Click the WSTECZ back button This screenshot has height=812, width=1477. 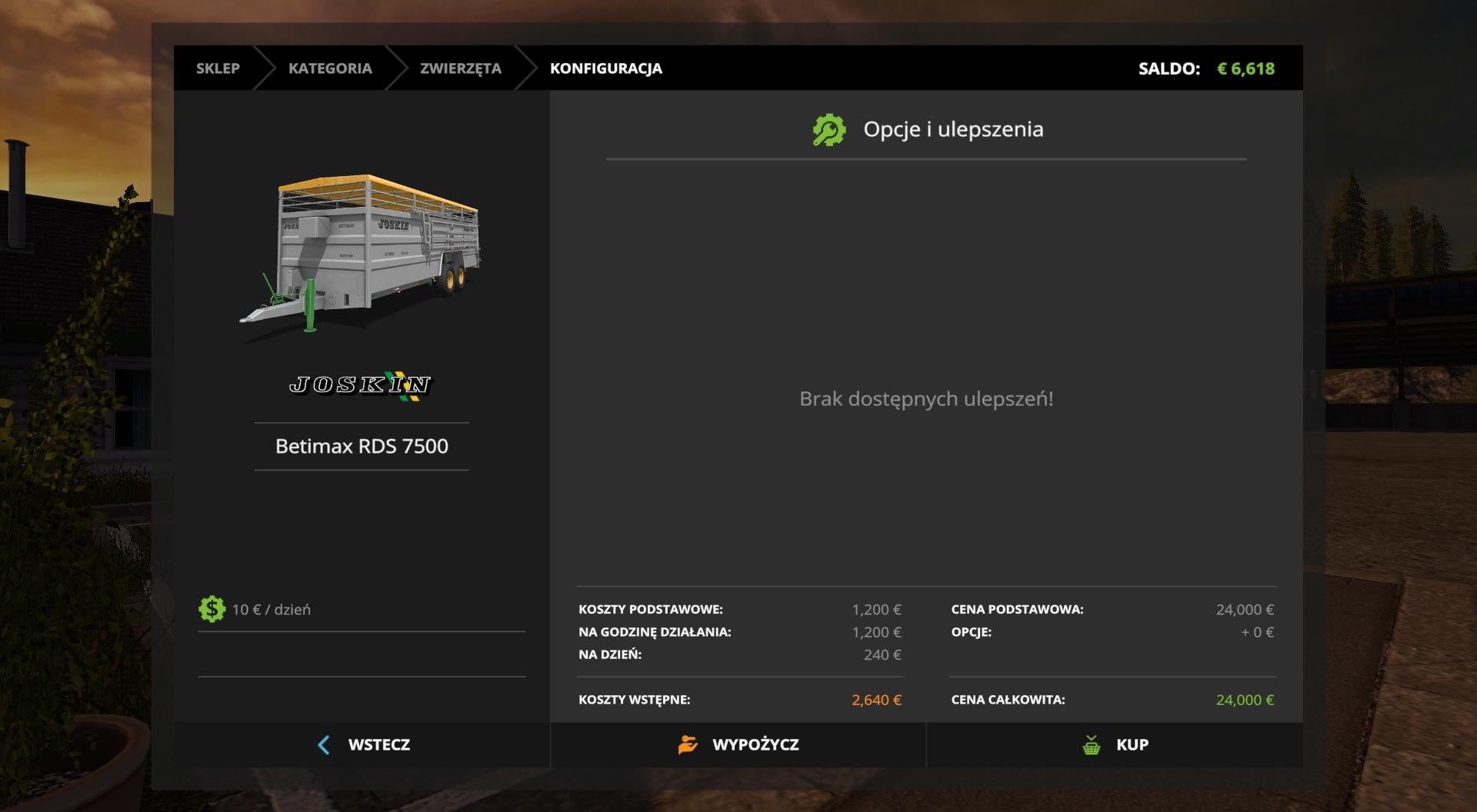tap(362, 744)
